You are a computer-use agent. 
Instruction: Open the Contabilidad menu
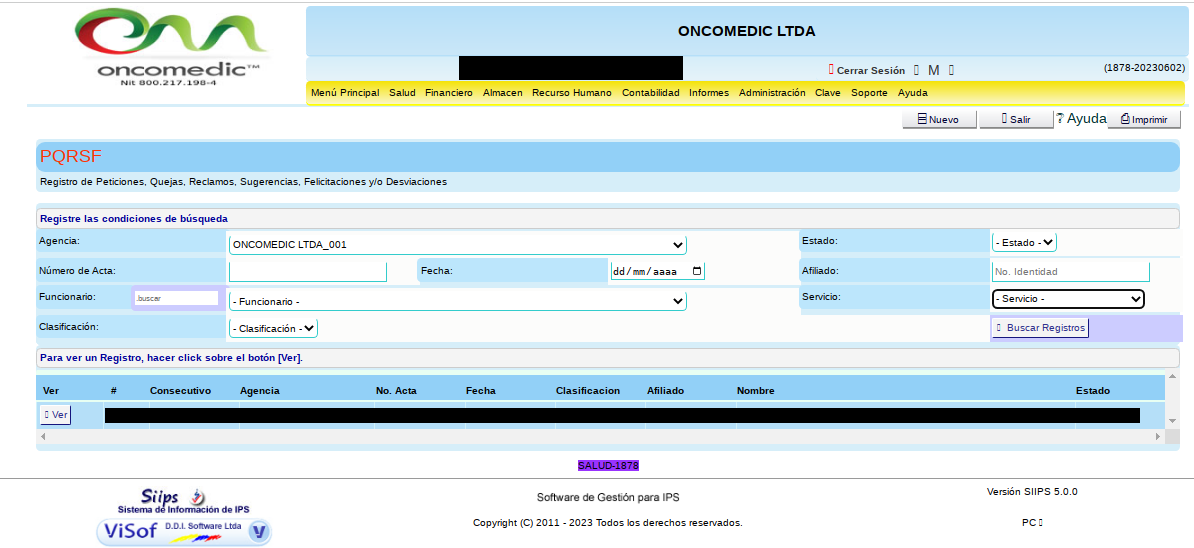click(x=650, y=93)
